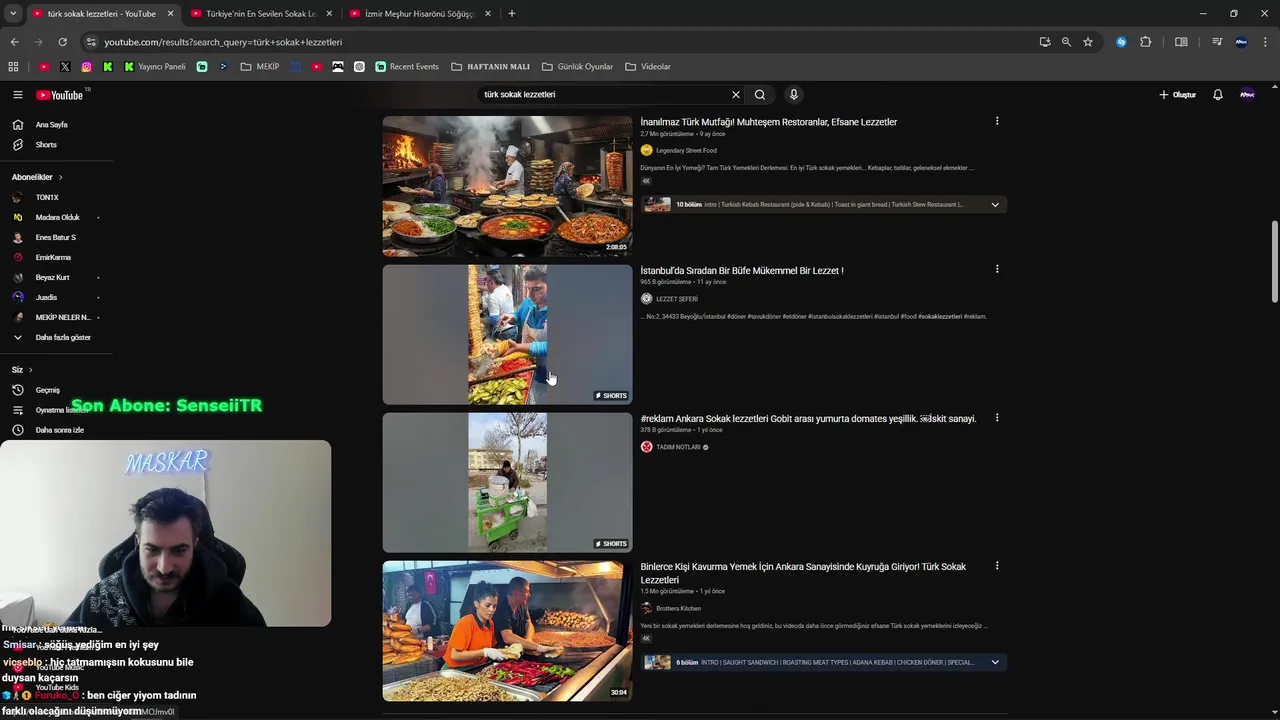The height and width of the screenshot is (720, 1280).
Task: Click the YouTube search input field
Action: point(605,95)
